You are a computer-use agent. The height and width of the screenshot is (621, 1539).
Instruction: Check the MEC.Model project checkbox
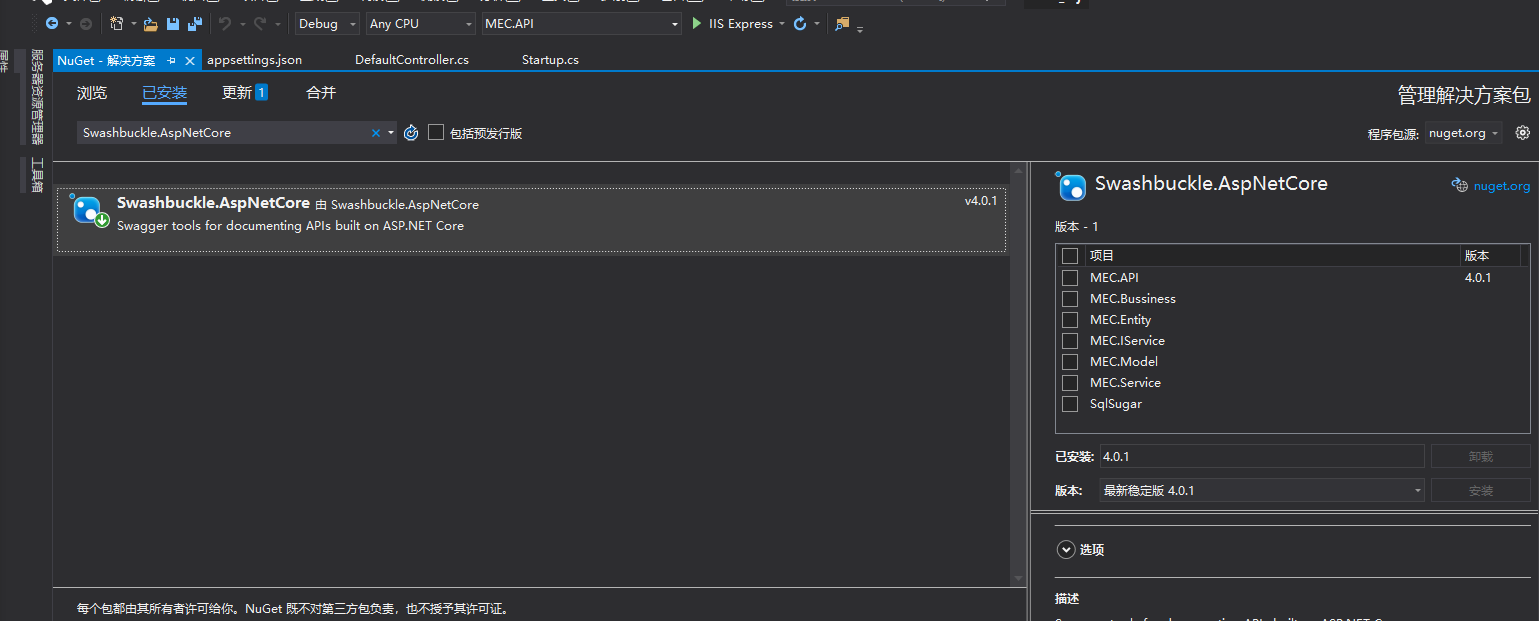point(1070,362)
